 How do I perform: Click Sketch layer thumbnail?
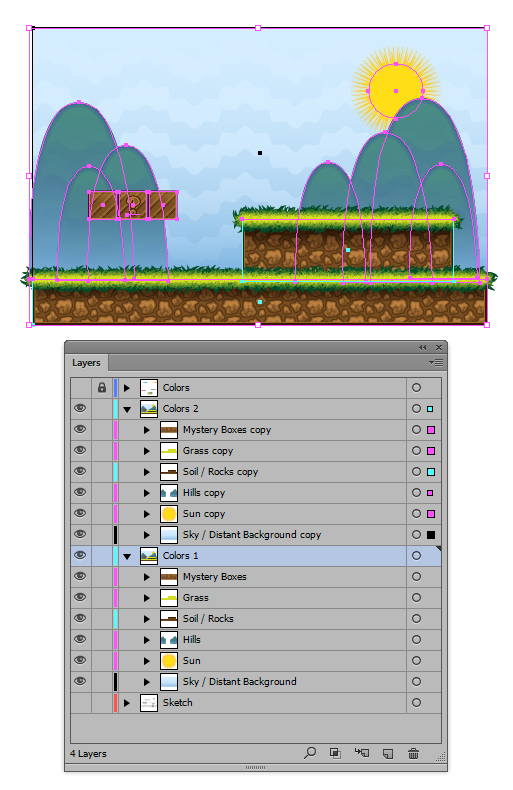pos(149,702)
